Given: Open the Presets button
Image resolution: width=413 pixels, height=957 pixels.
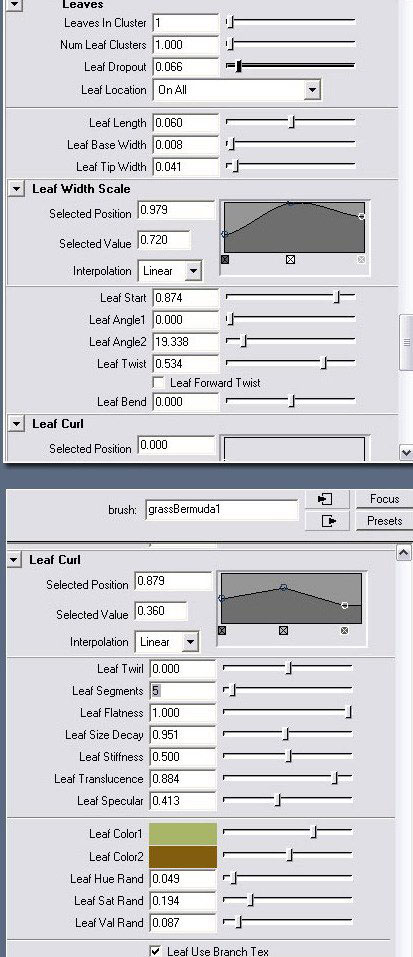Looking at the screenshot, I should pyautogui.click(x=384, y=521).
